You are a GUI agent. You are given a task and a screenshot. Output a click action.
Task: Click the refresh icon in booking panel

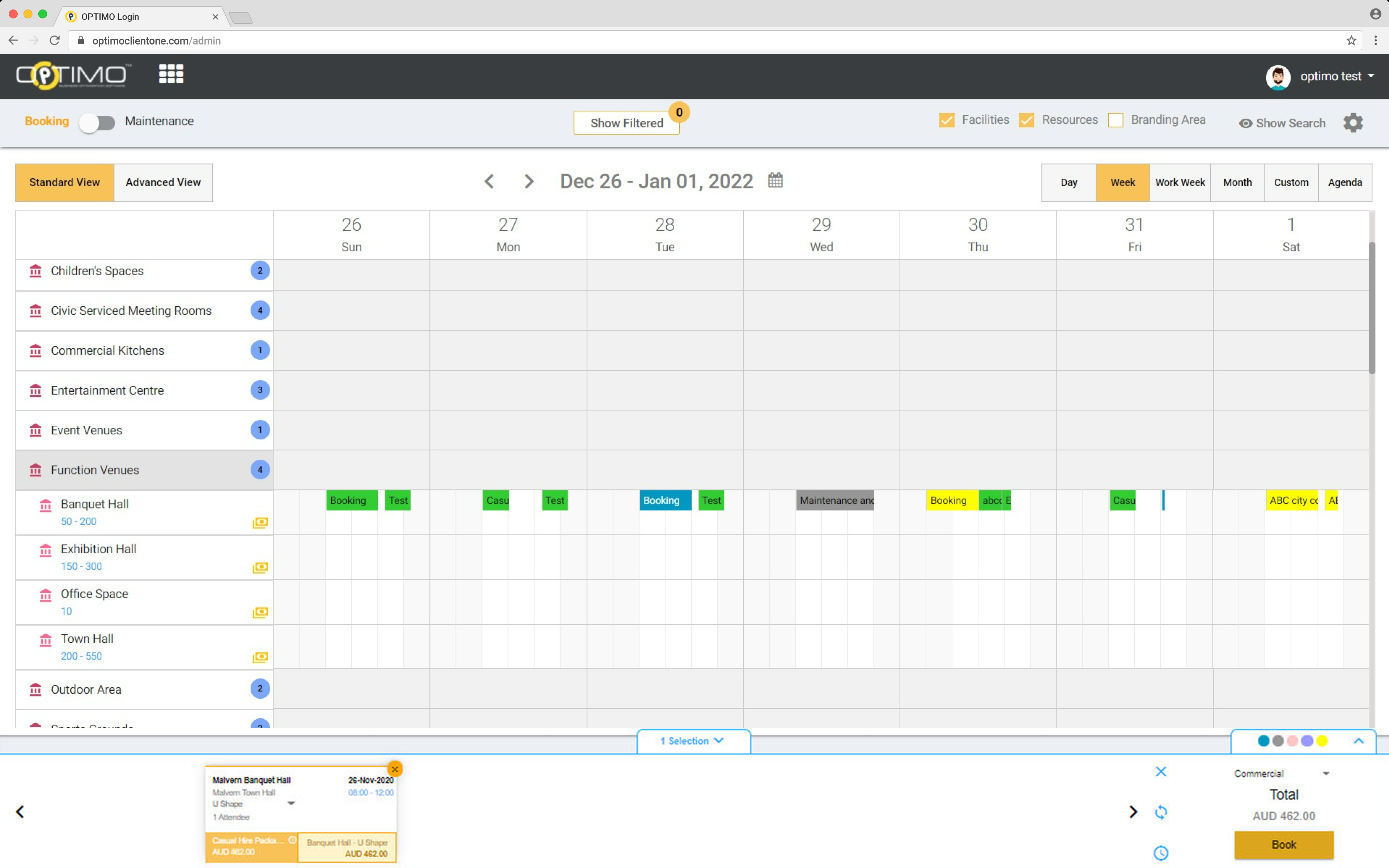[1160, 812]
